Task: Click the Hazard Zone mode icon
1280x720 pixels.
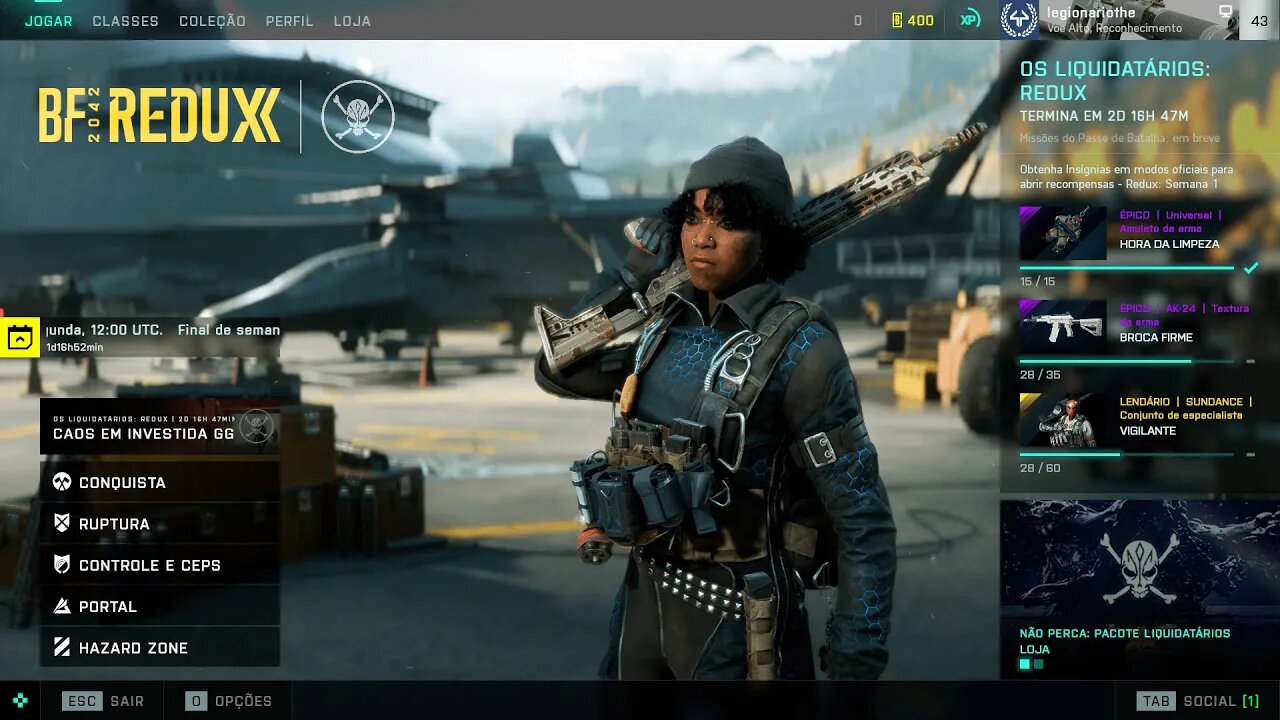Action: pos(62,648)
